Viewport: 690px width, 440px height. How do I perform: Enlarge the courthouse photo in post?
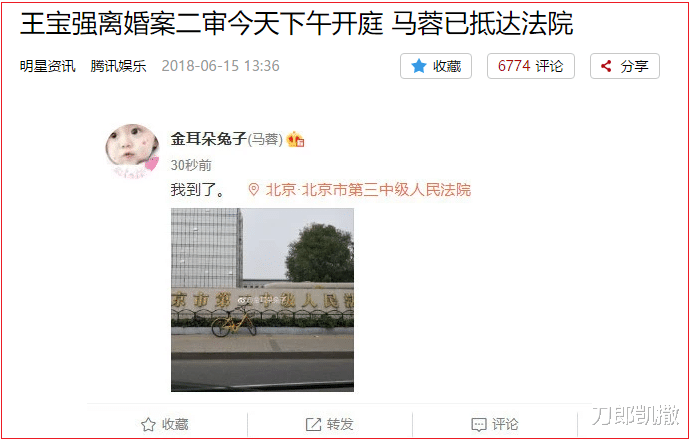[262, 300]
